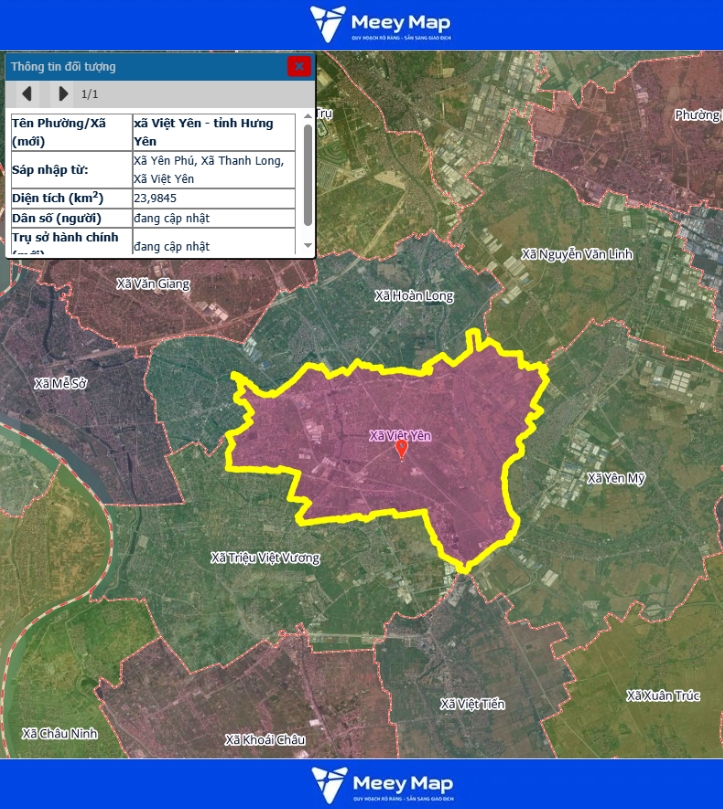This screenshot has width=723, height=809.
Task: Select Xã Hoàn Long label on map
Action: pyautogui.click(x=414, y=296)
